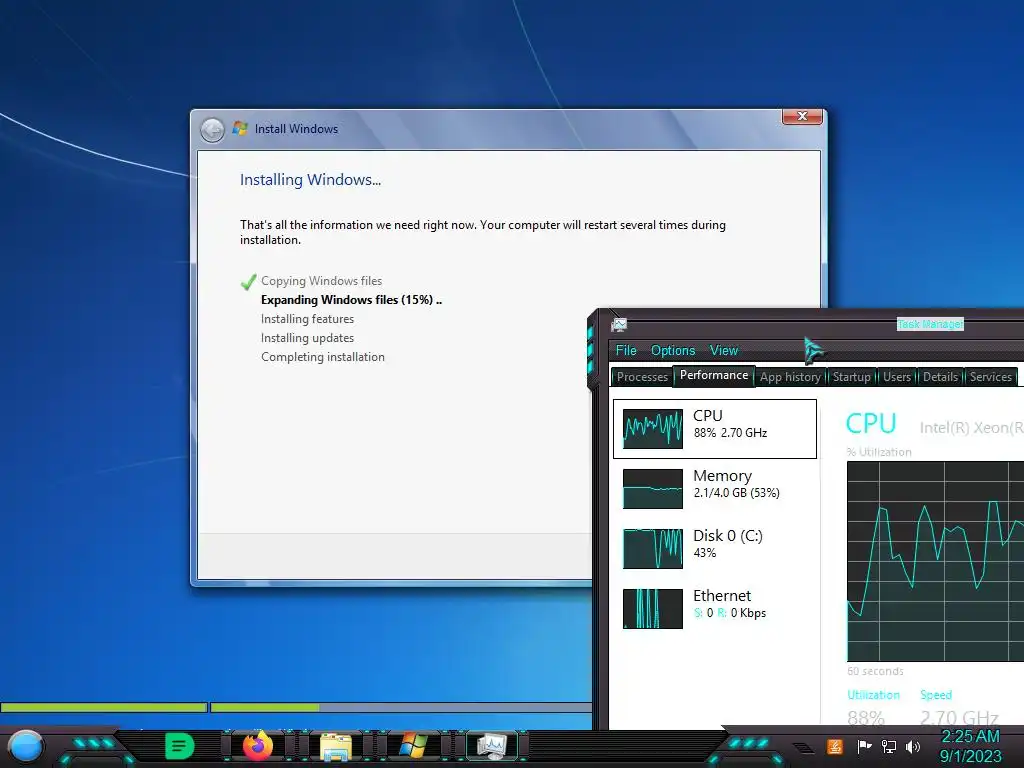
Task: Click the Installing Windows... heading
Action: pos(310,180)
